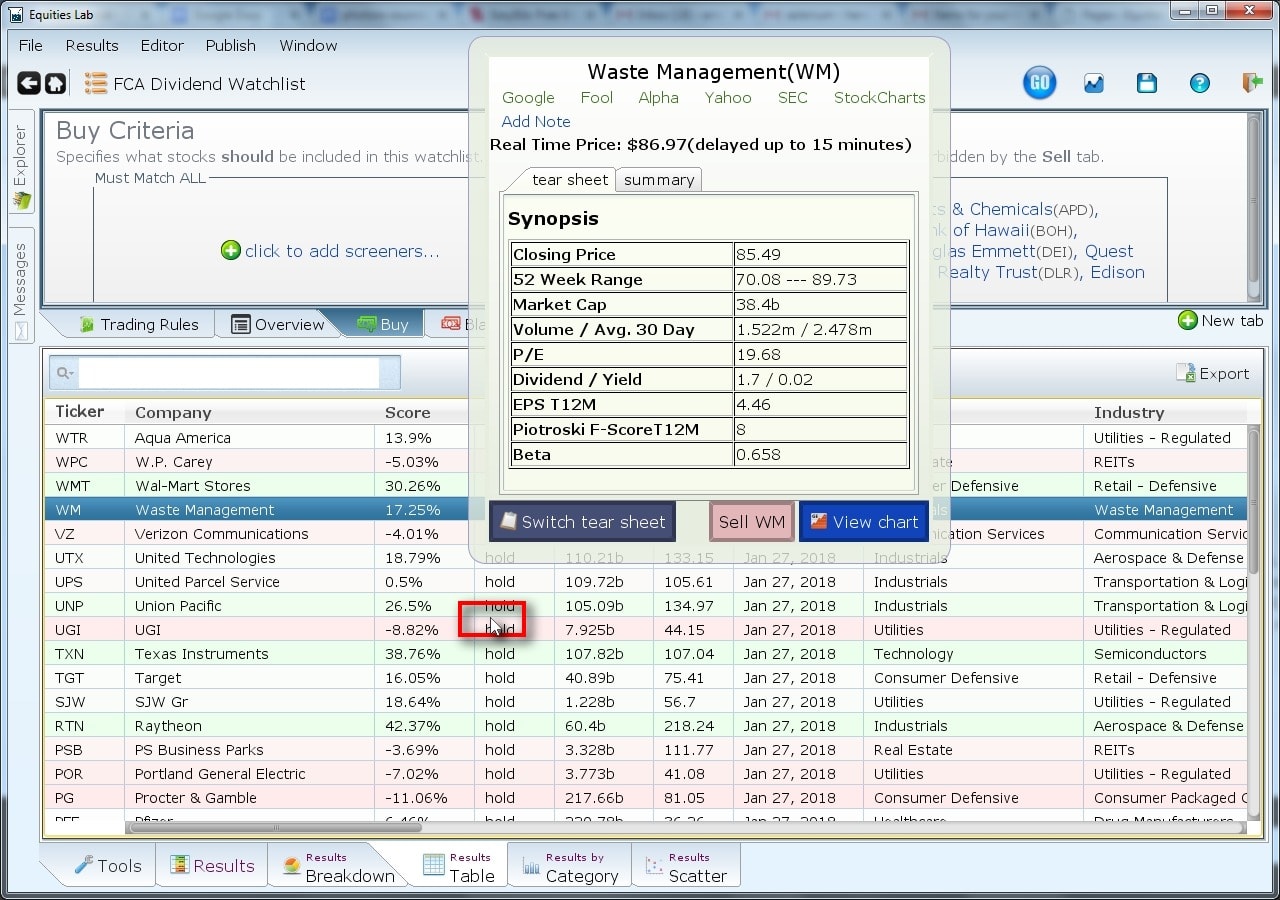Click the Buy Criteria panel scrollbar

coord(1254,208)
